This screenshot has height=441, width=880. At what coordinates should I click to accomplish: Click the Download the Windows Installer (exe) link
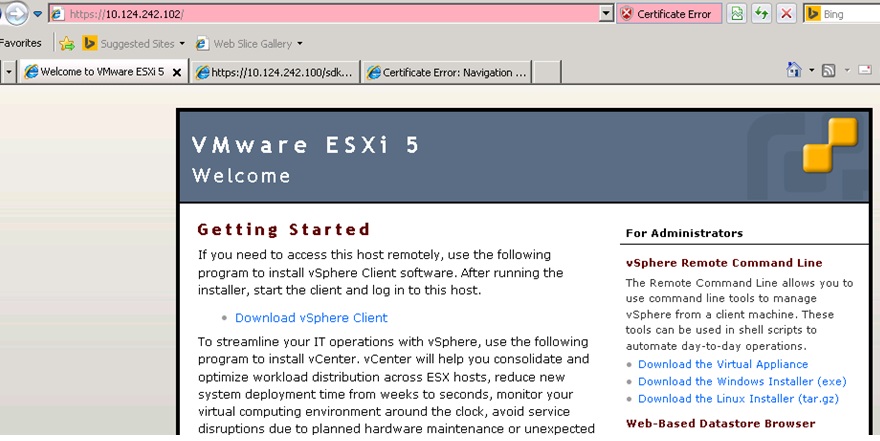pyautogui.click(x=742, y=382)
